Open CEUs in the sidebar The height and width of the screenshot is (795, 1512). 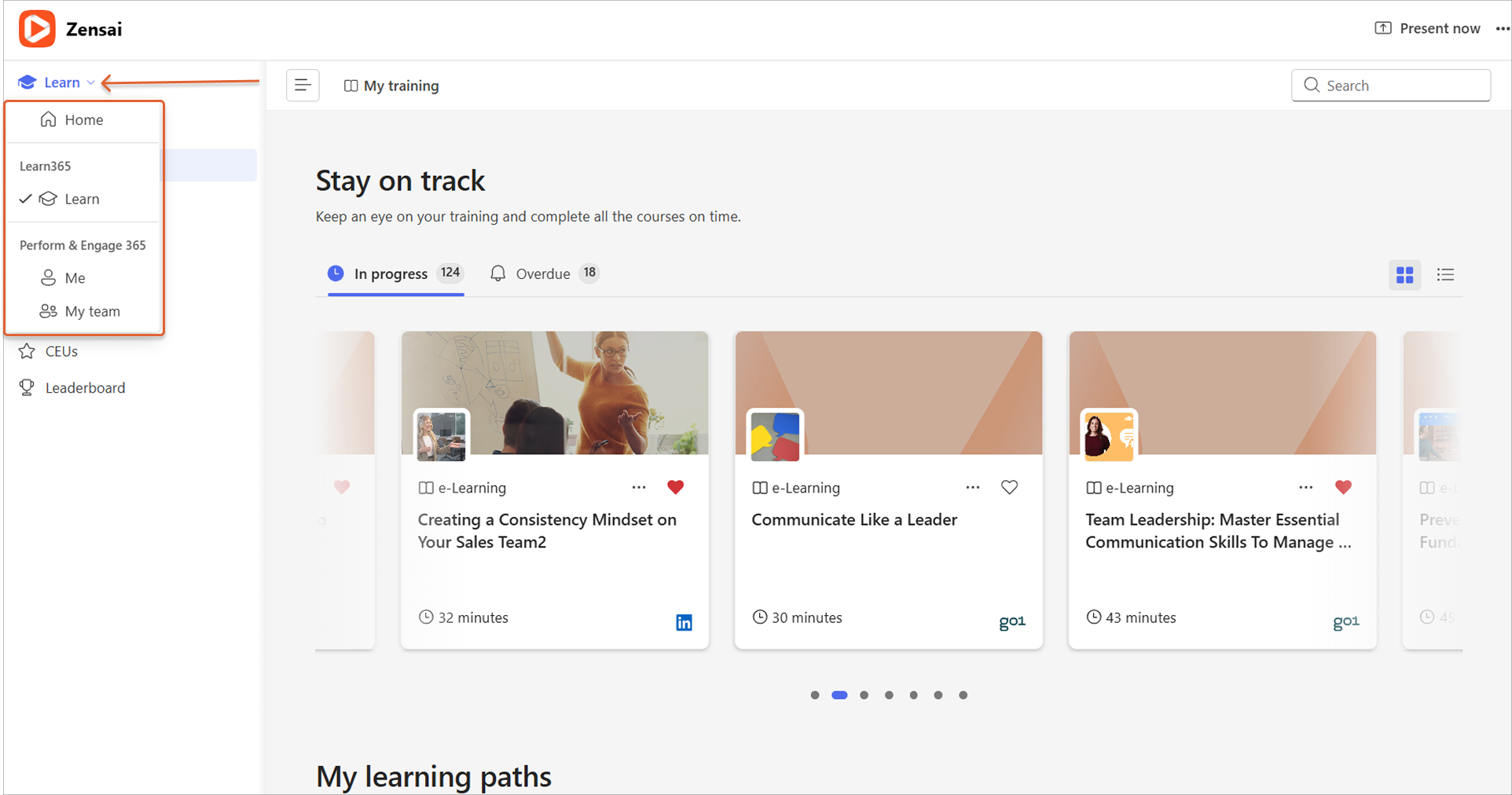pos(49,351)
